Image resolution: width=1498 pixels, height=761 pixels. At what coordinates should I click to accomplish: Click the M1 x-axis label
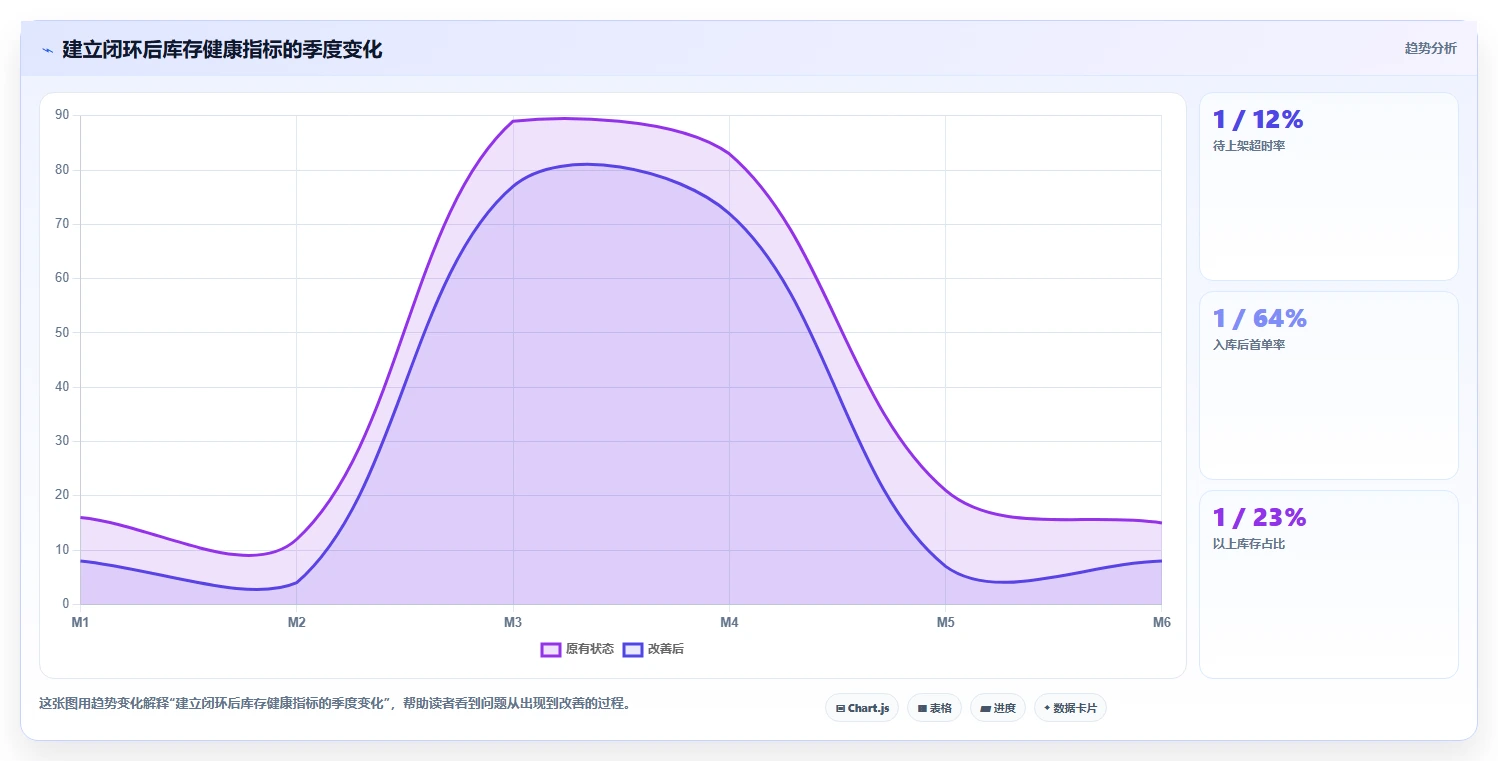[x=80, y=622]
